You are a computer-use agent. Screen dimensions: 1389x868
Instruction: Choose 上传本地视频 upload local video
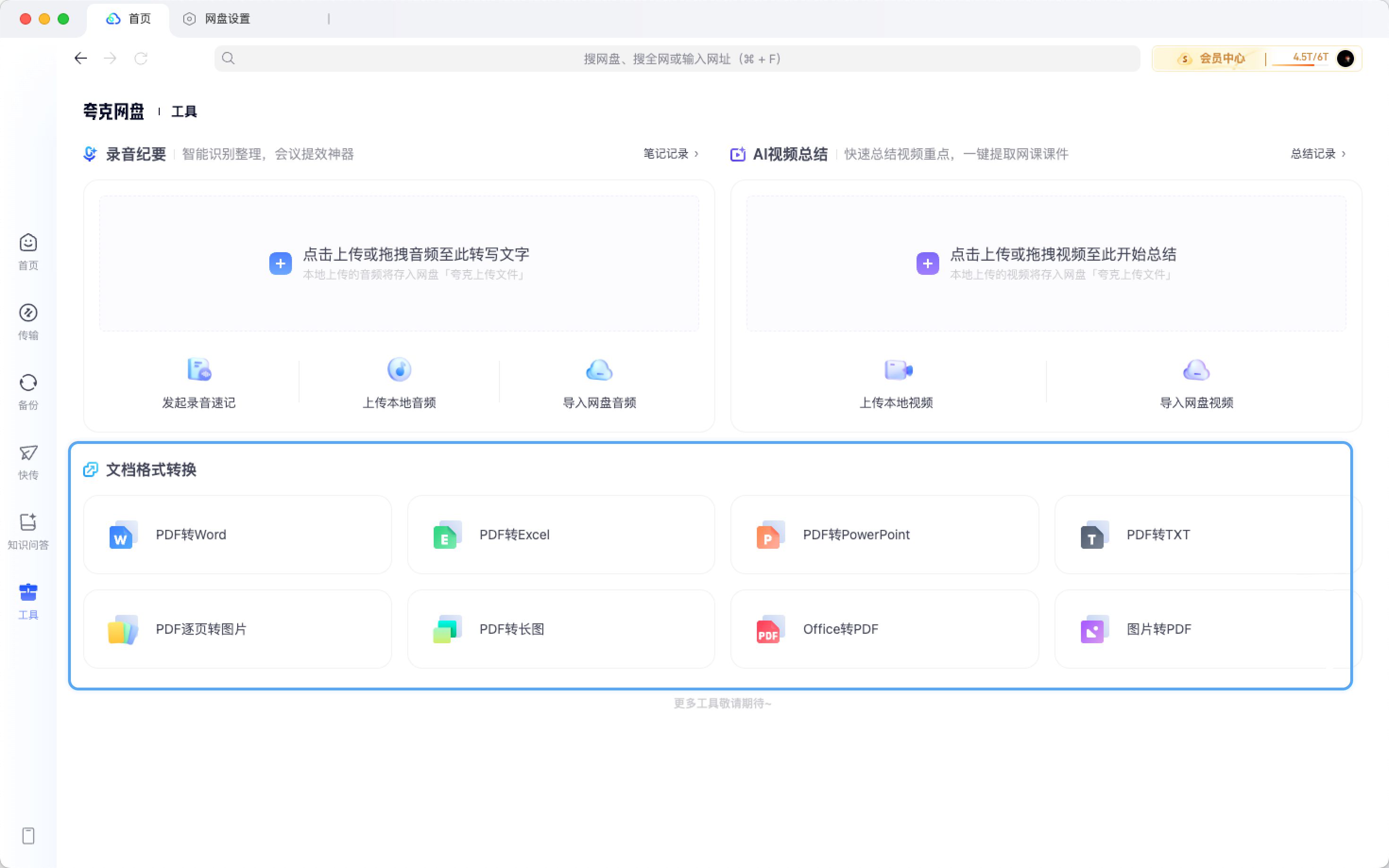pos(896,383)
